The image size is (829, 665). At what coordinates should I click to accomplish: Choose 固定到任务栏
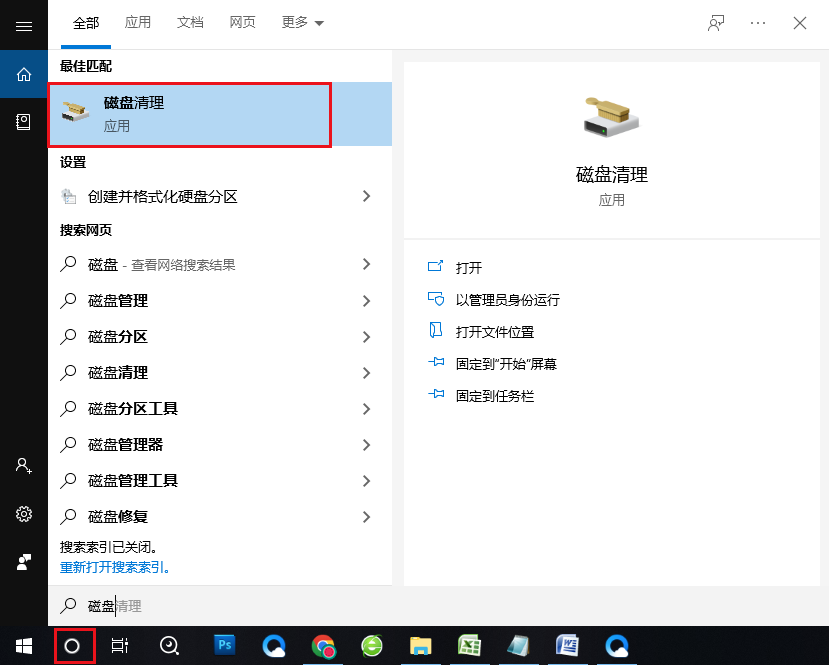point(495,396)
